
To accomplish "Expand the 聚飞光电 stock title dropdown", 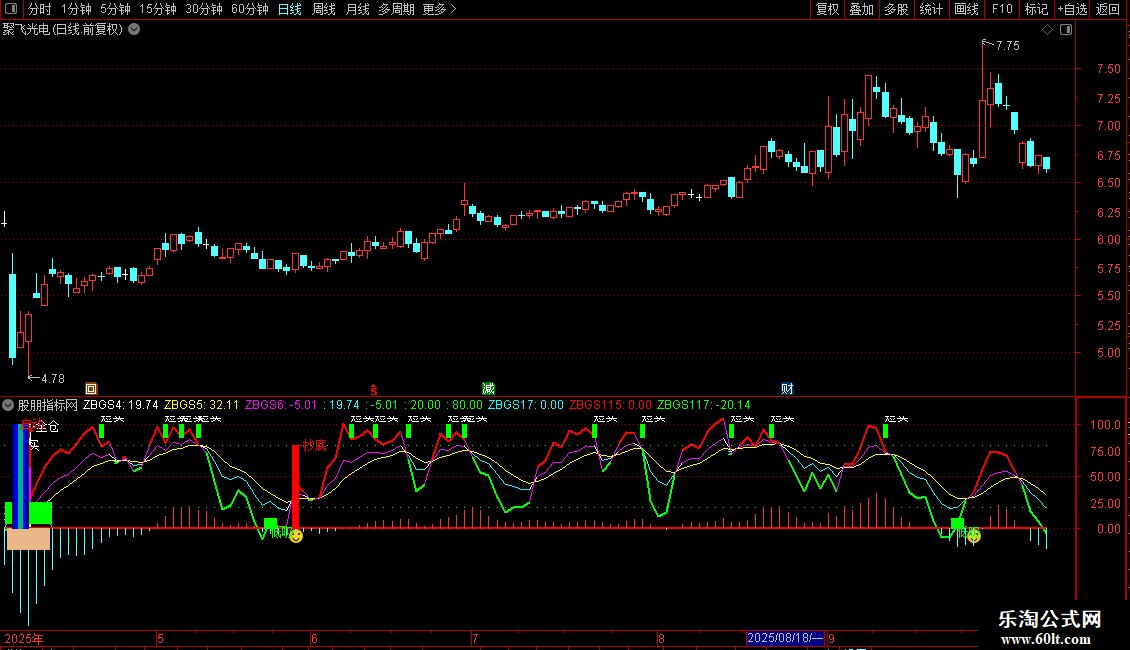I will (135, 29).
